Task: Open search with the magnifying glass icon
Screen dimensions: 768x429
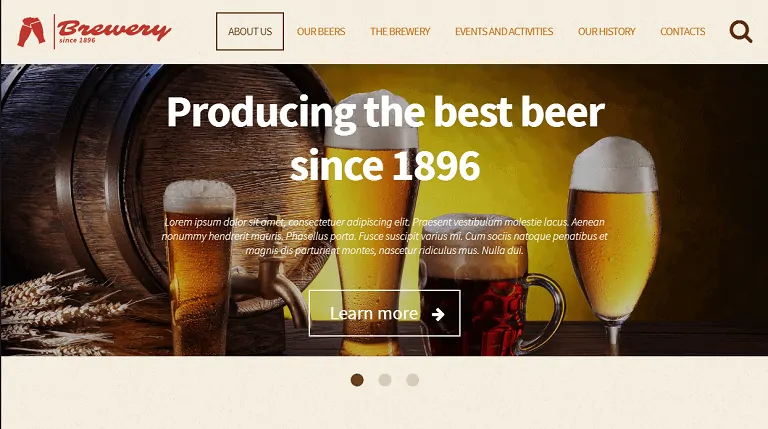Action: pyautogui.click(x=741, y=31)
